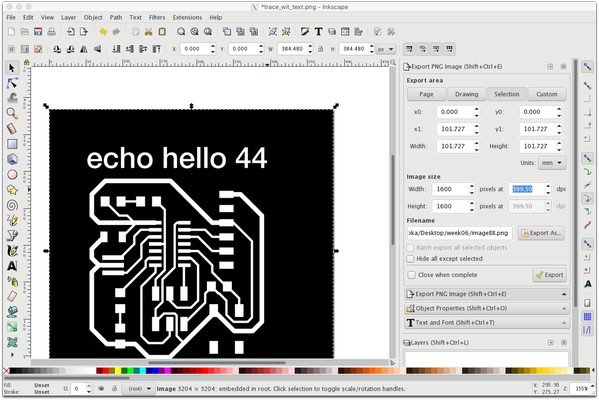Screen dimensions: 599x400
Task: Click the Filename input field
Action: click(x=460, y=233)
